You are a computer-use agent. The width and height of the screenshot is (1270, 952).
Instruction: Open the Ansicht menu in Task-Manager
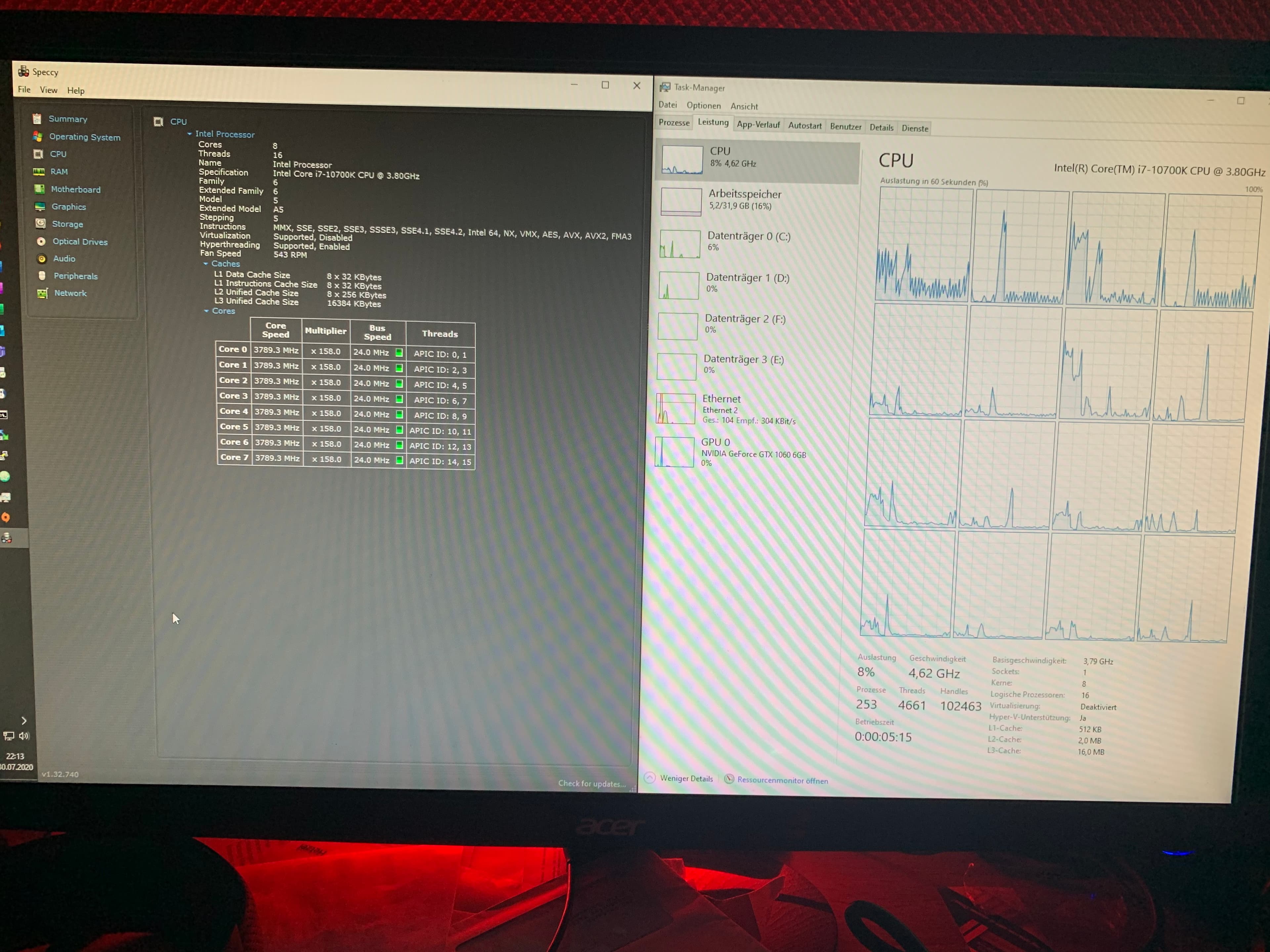click(x=744, y=106)
